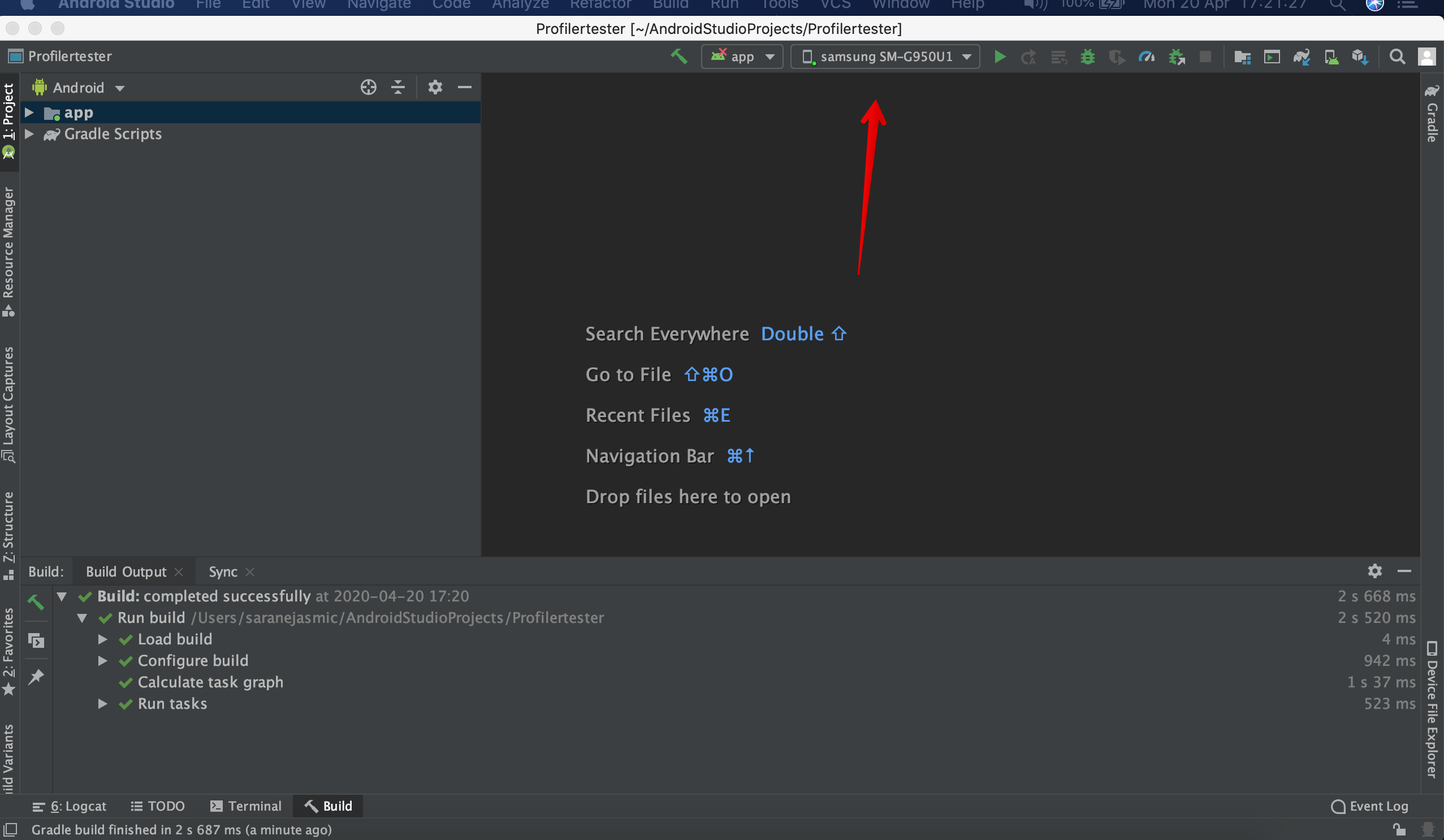Open the samsung SM-G950U1 device dropdown
Viewport: 1444px width, 840px height.
click(885, 57)
